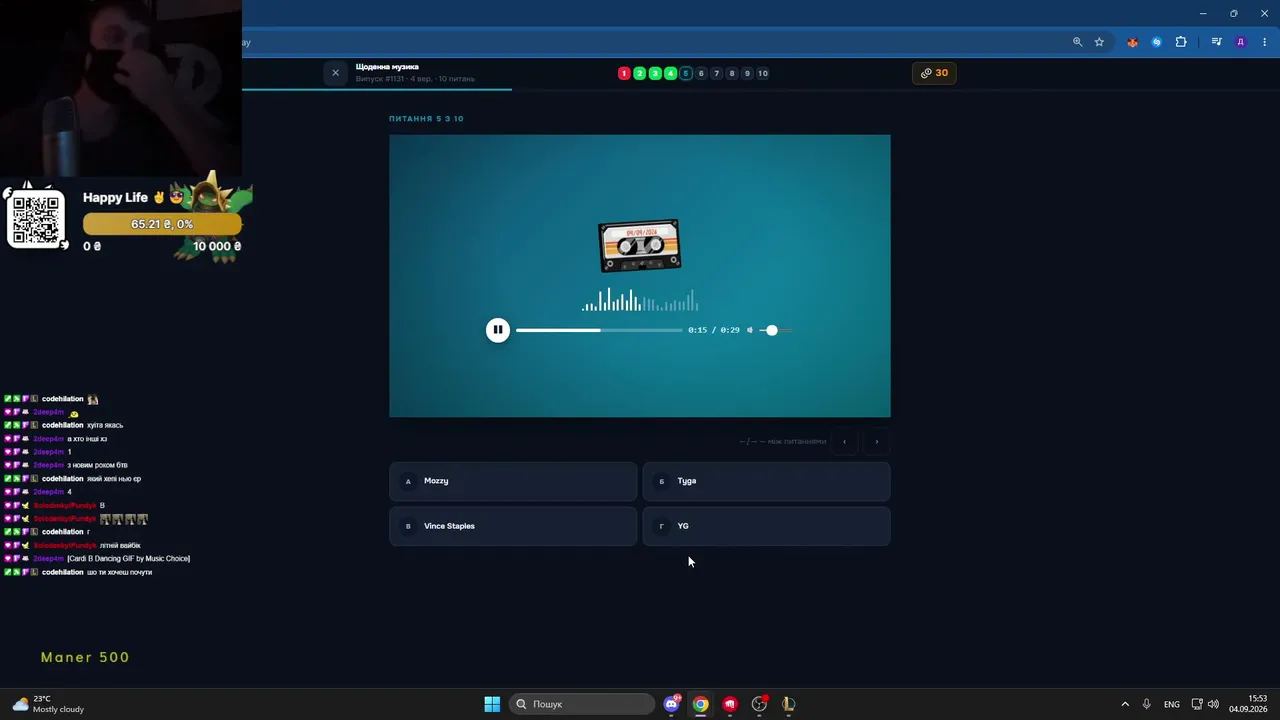This screenshot has width=1280, height=720.
Task: Click the audio waveform visualizer
Action: click(x=640, y=300)
